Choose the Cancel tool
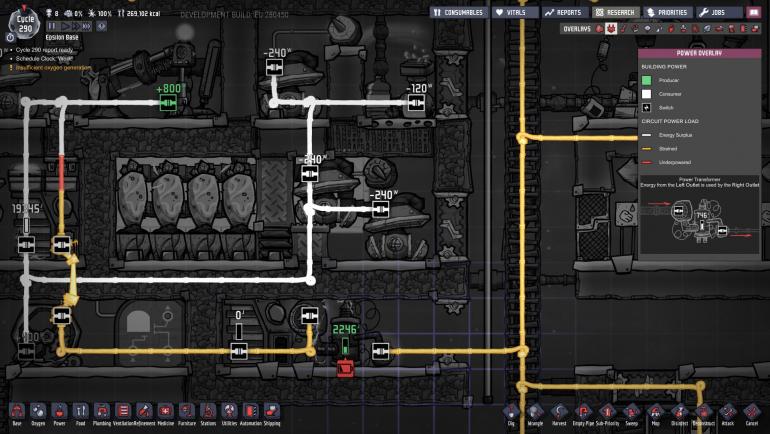This screenshot has height=434, width=770. (751, 411)
